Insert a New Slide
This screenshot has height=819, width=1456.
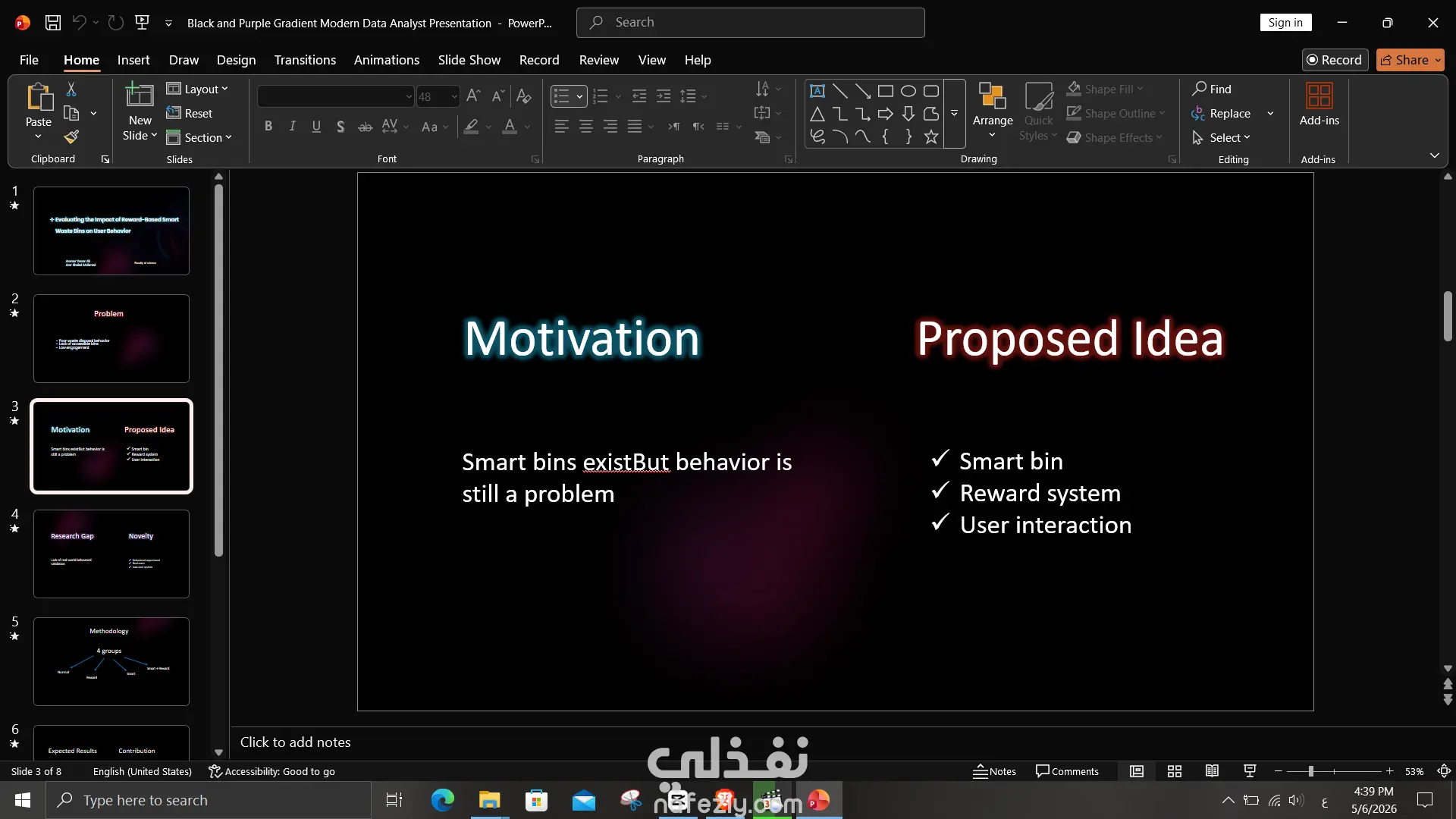point(140,112)
